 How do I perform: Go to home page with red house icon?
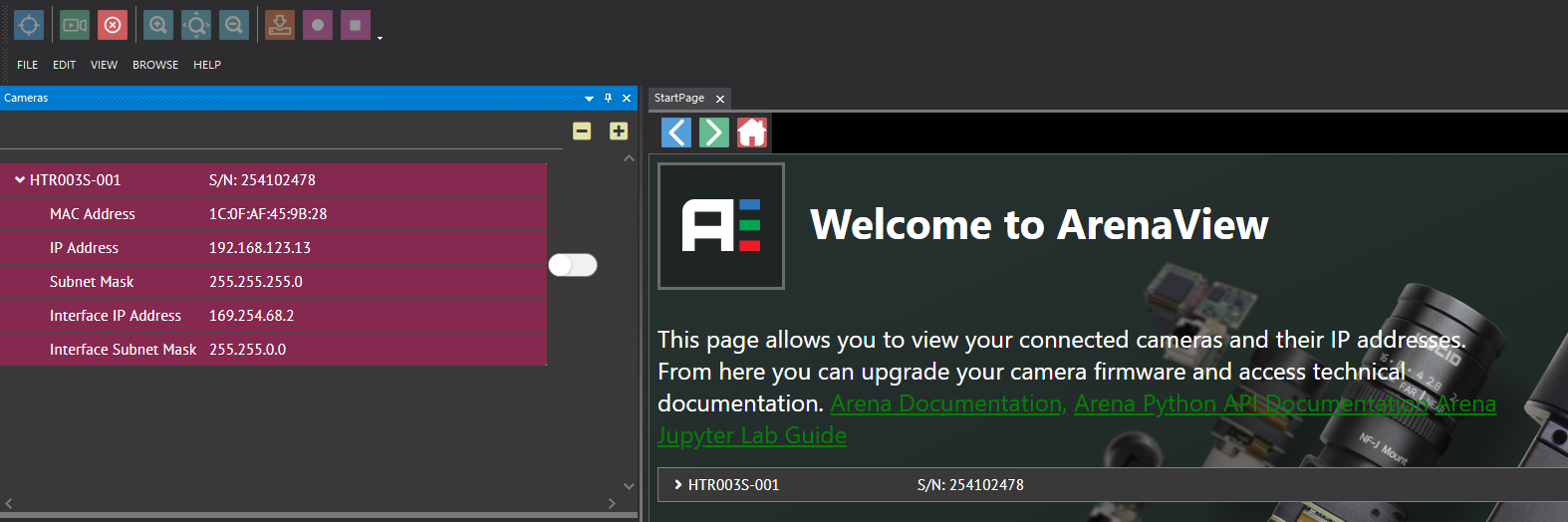(x=752, y=132)
